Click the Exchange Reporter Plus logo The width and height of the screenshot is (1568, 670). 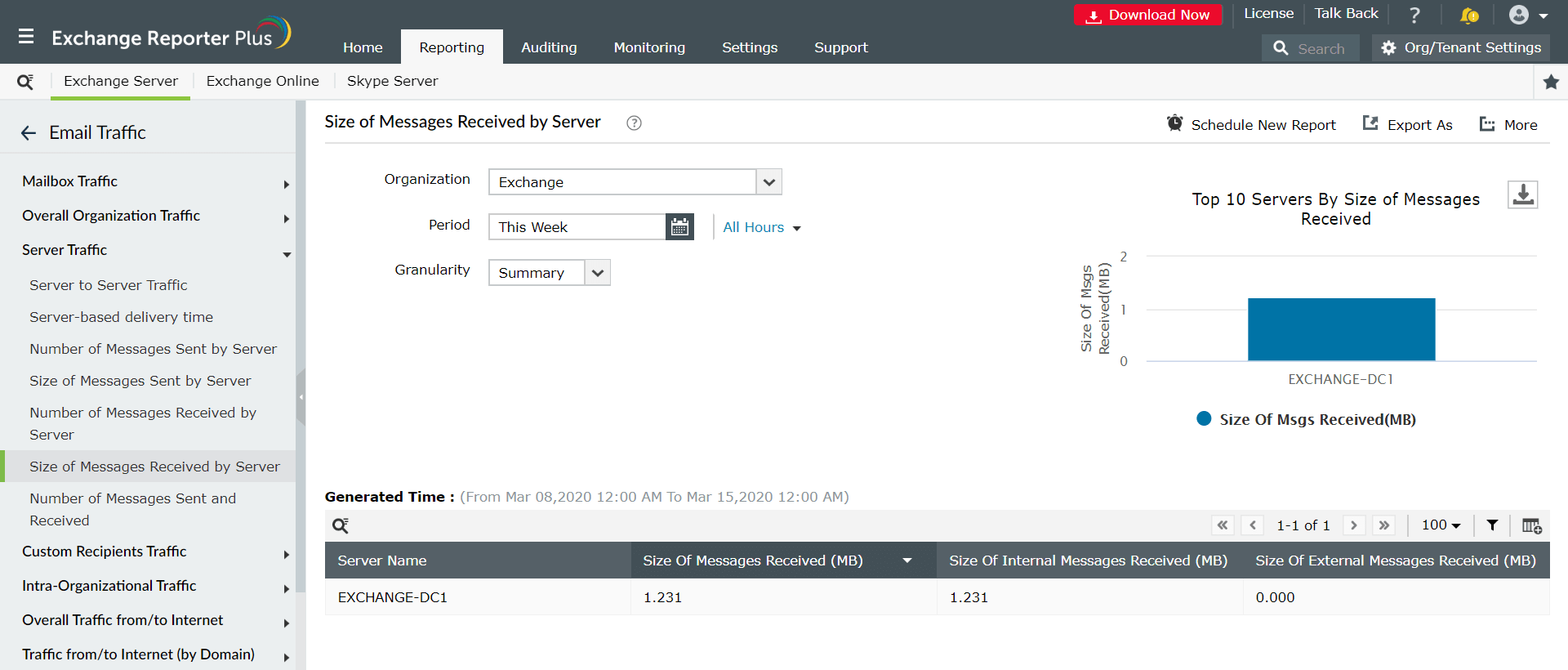point(171,34)
